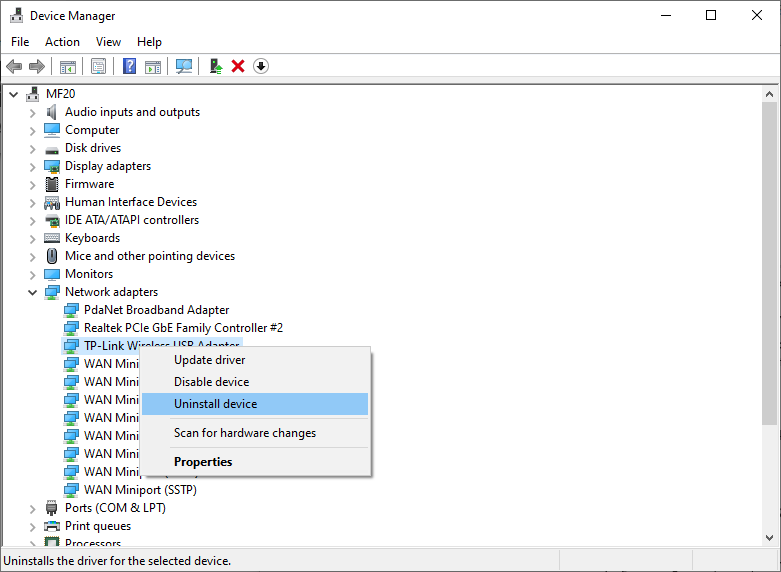Select the Display adapters icon
The image size is (781, 572).
[x=52, y=166]
